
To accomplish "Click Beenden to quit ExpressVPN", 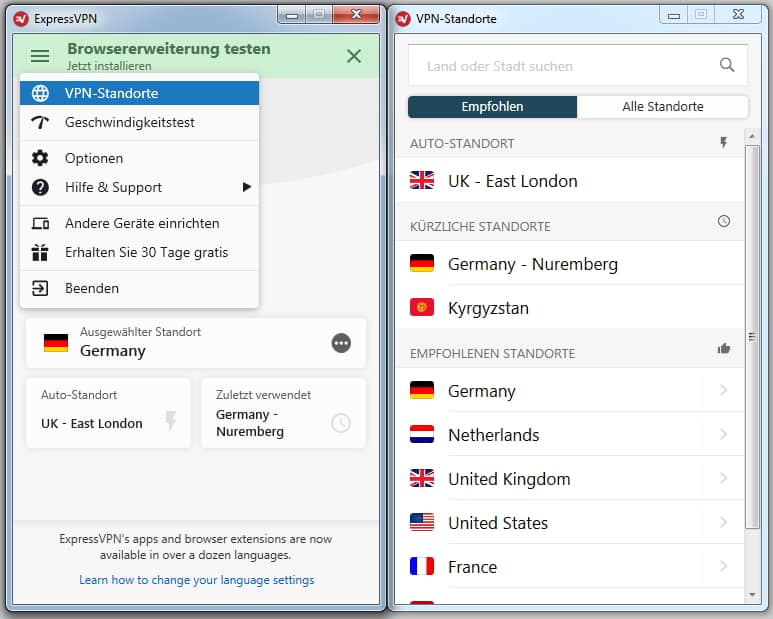I will (x=140, y=288).
